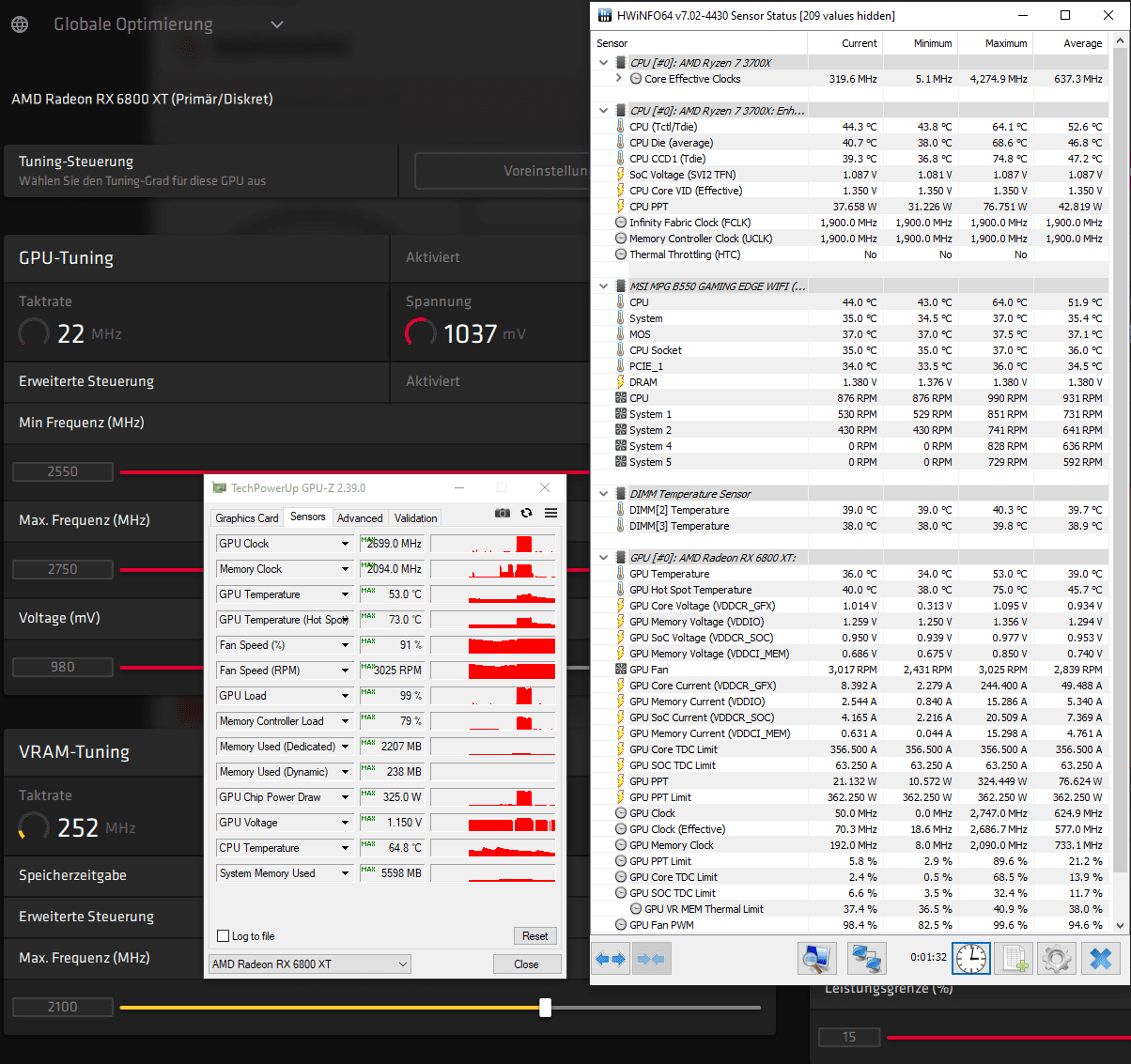Click the thermometer icon on the DIMM[2] Temperature row

pos(621,510)
